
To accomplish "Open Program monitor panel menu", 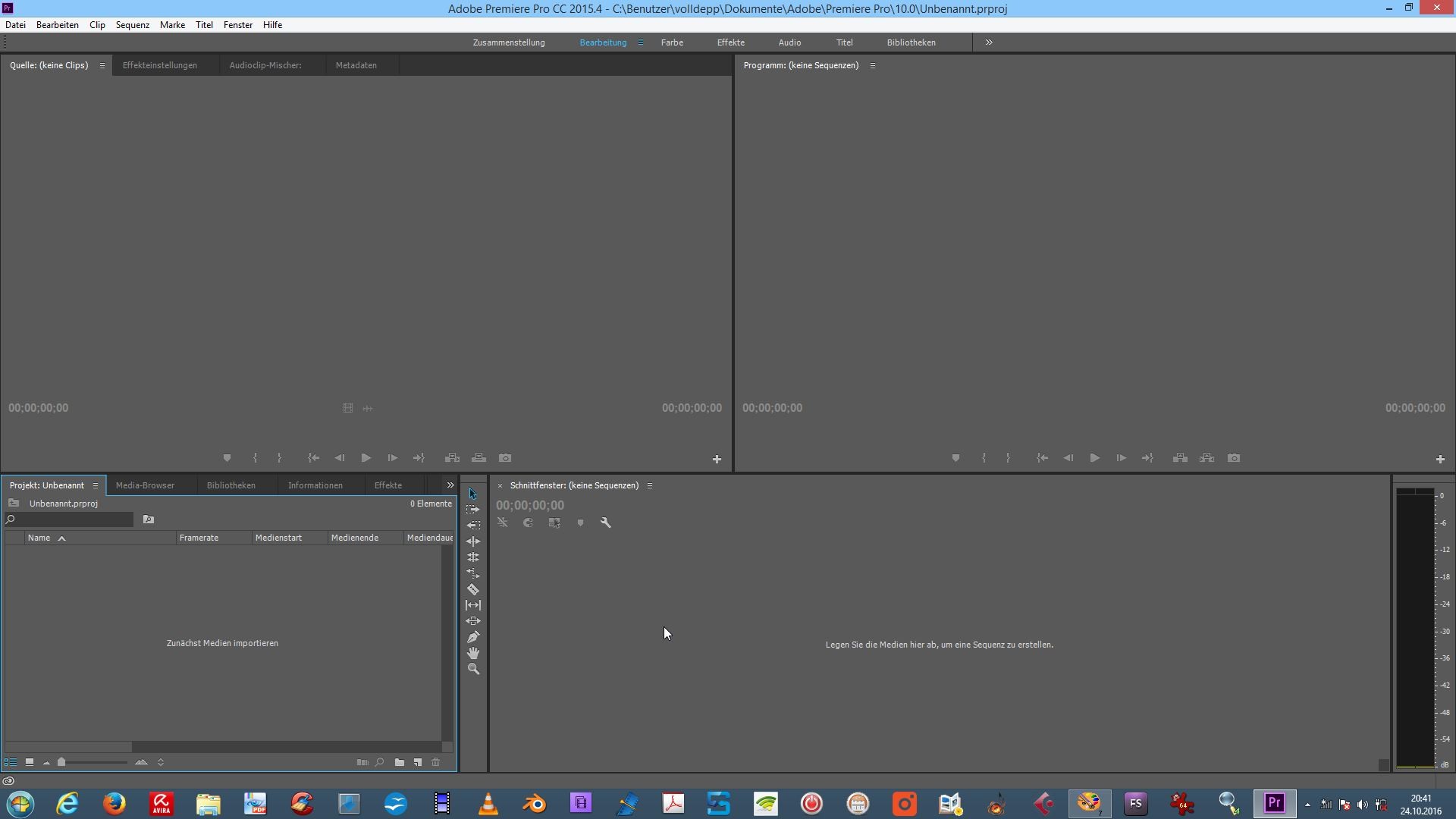I will click(x=873, y=65).
